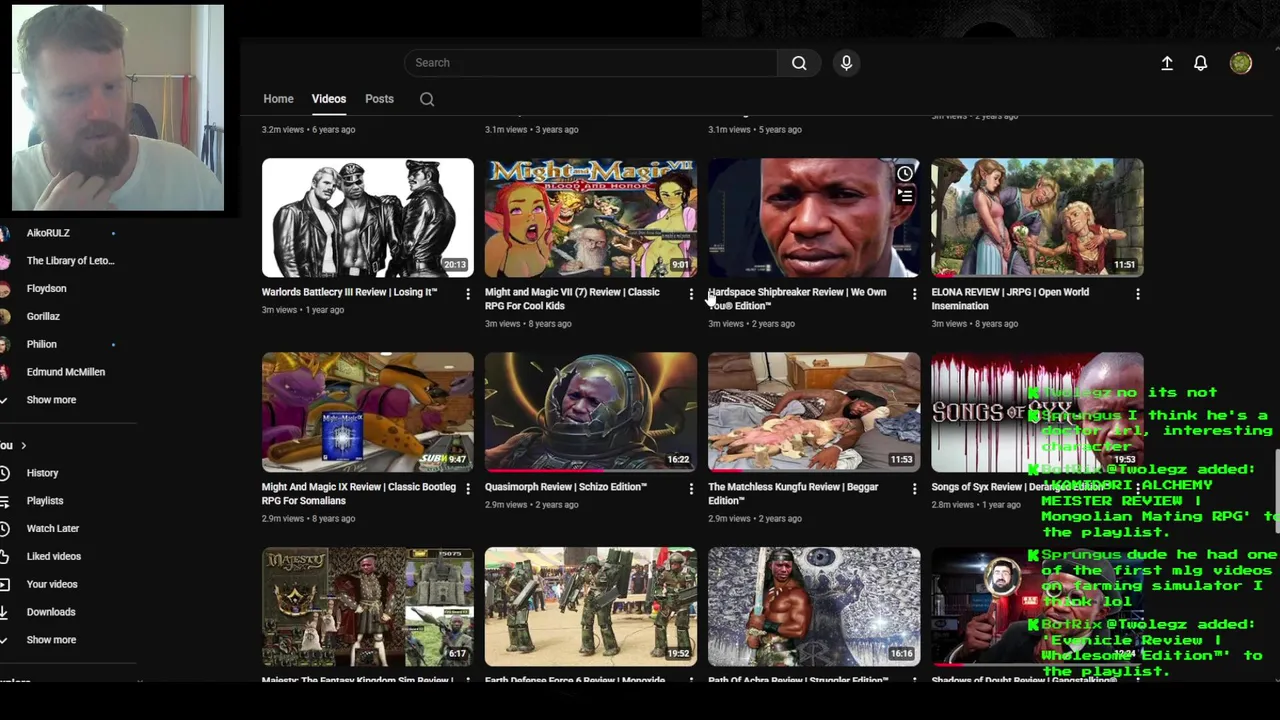Click Watch Later clock on Hardspace thumbnail
Image resolution: width=1280 pixels, height=720 pixels.
[905, 174]
